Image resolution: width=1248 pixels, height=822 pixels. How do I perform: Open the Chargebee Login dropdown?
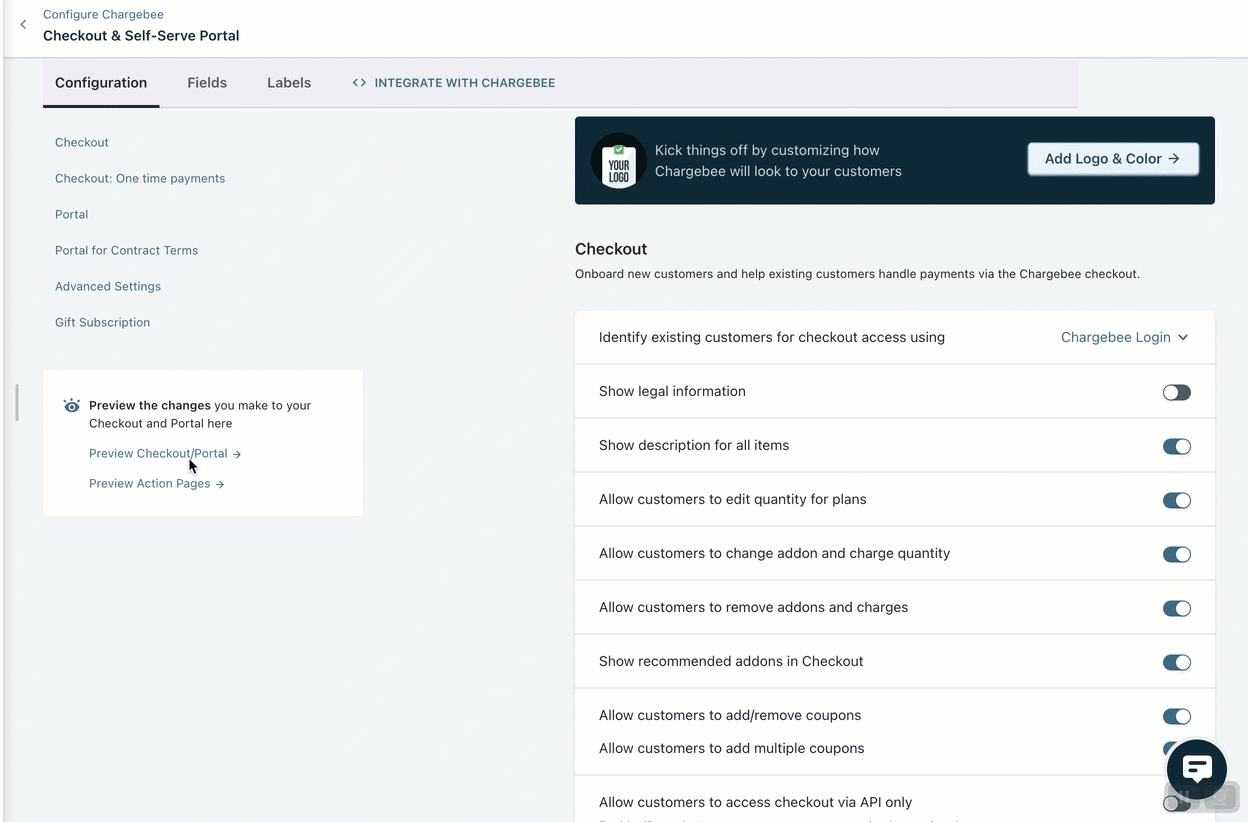coord(1124,337)
